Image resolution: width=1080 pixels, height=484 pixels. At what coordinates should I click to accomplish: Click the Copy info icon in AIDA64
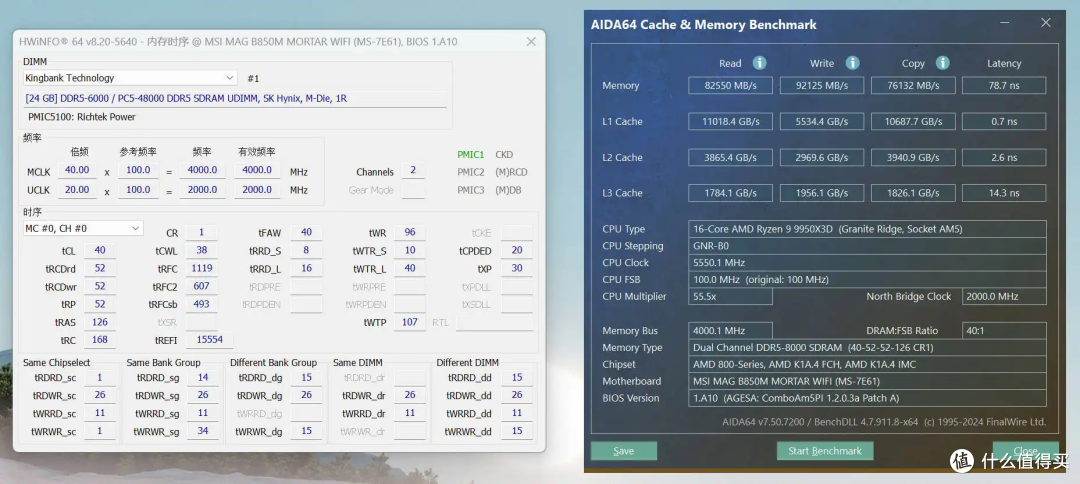tap(942, 63)
